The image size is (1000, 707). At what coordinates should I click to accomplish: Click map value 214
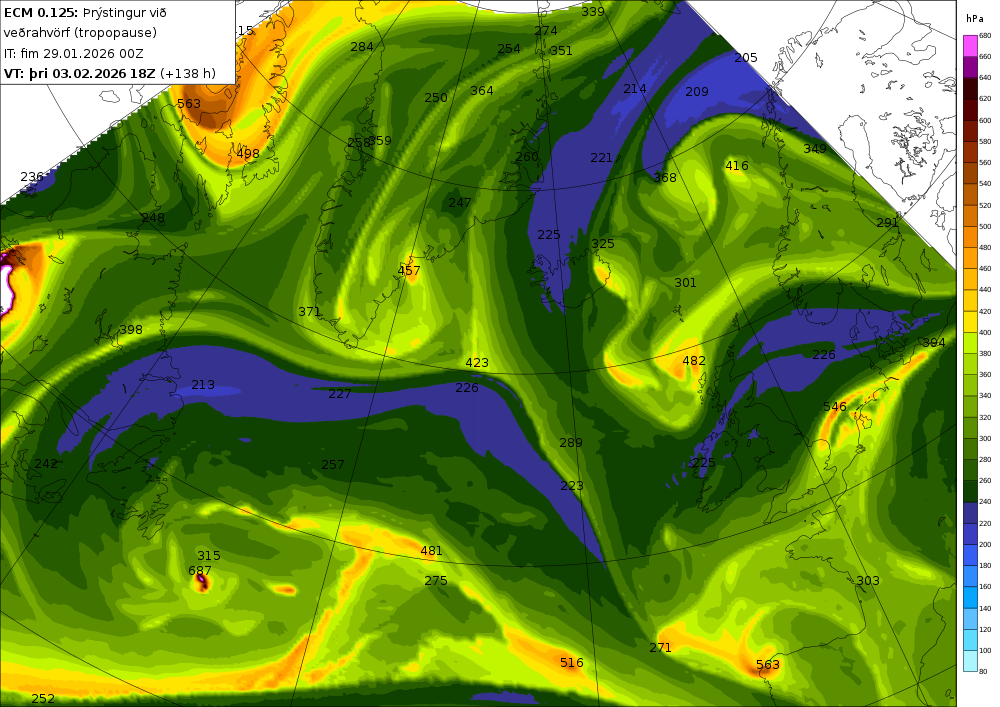(635, 89)
